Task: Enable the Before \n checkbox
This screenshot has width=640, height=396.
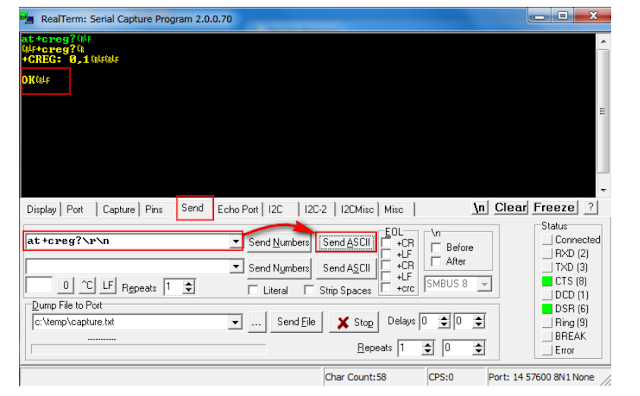Action: (436, 248)
